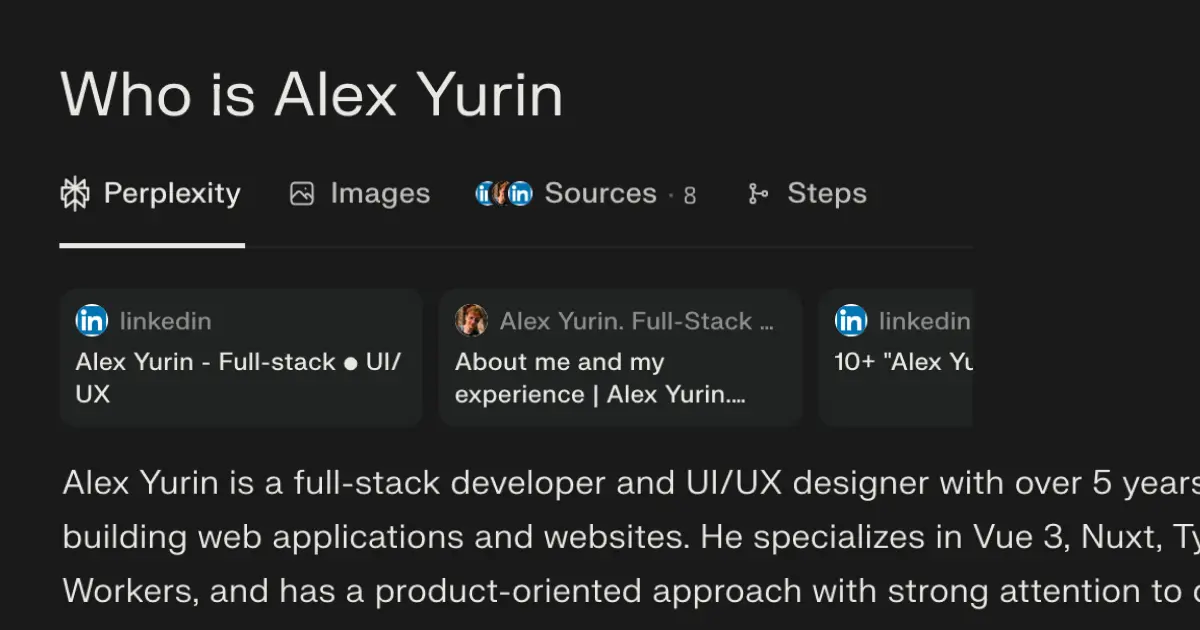Open the Images tab
This screenshot has width=1200, height=630.
(x=380, y=194)
